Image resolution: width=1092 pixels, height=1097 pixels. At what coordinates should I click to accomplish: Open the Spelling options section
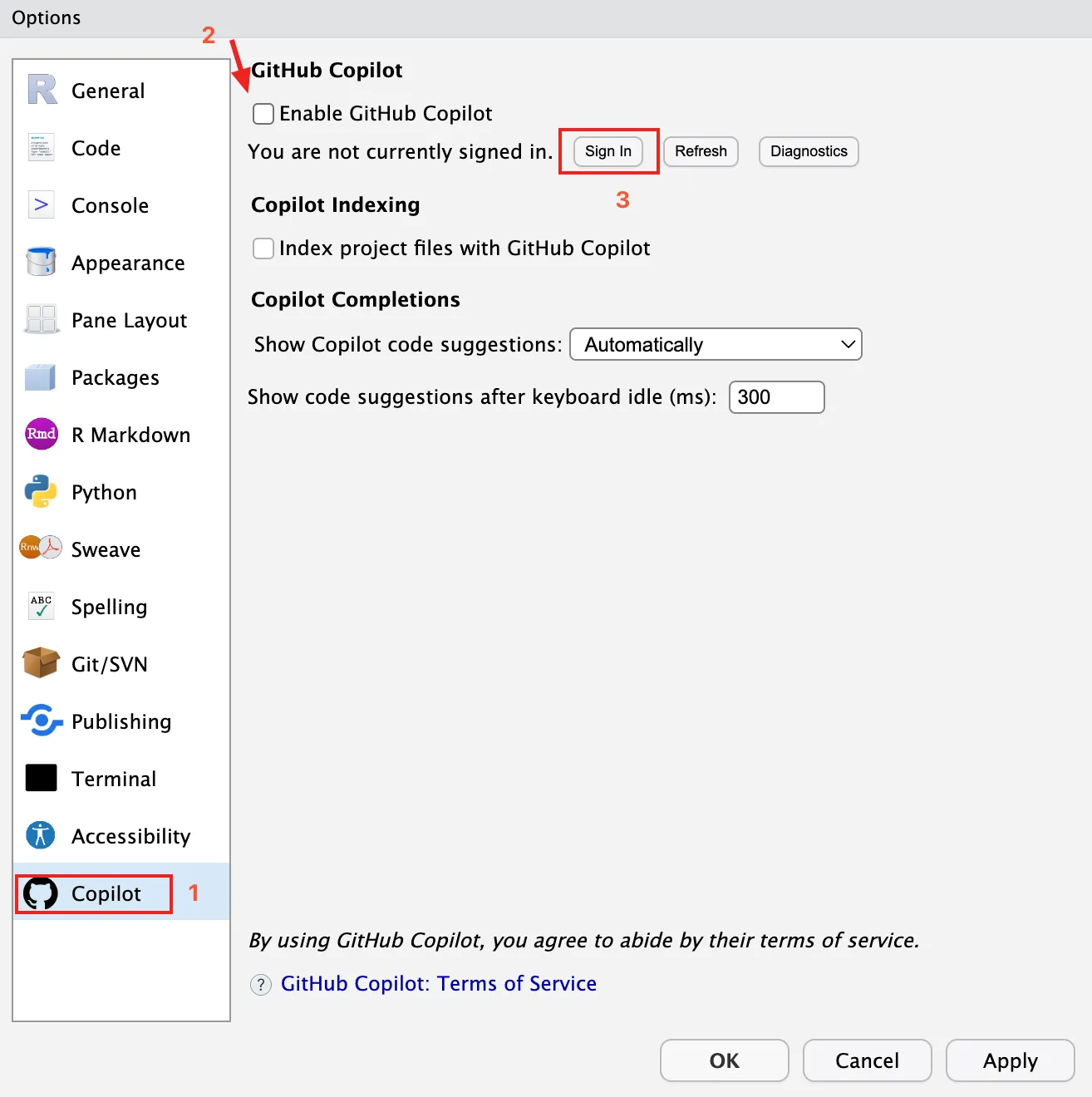[109, 607]
